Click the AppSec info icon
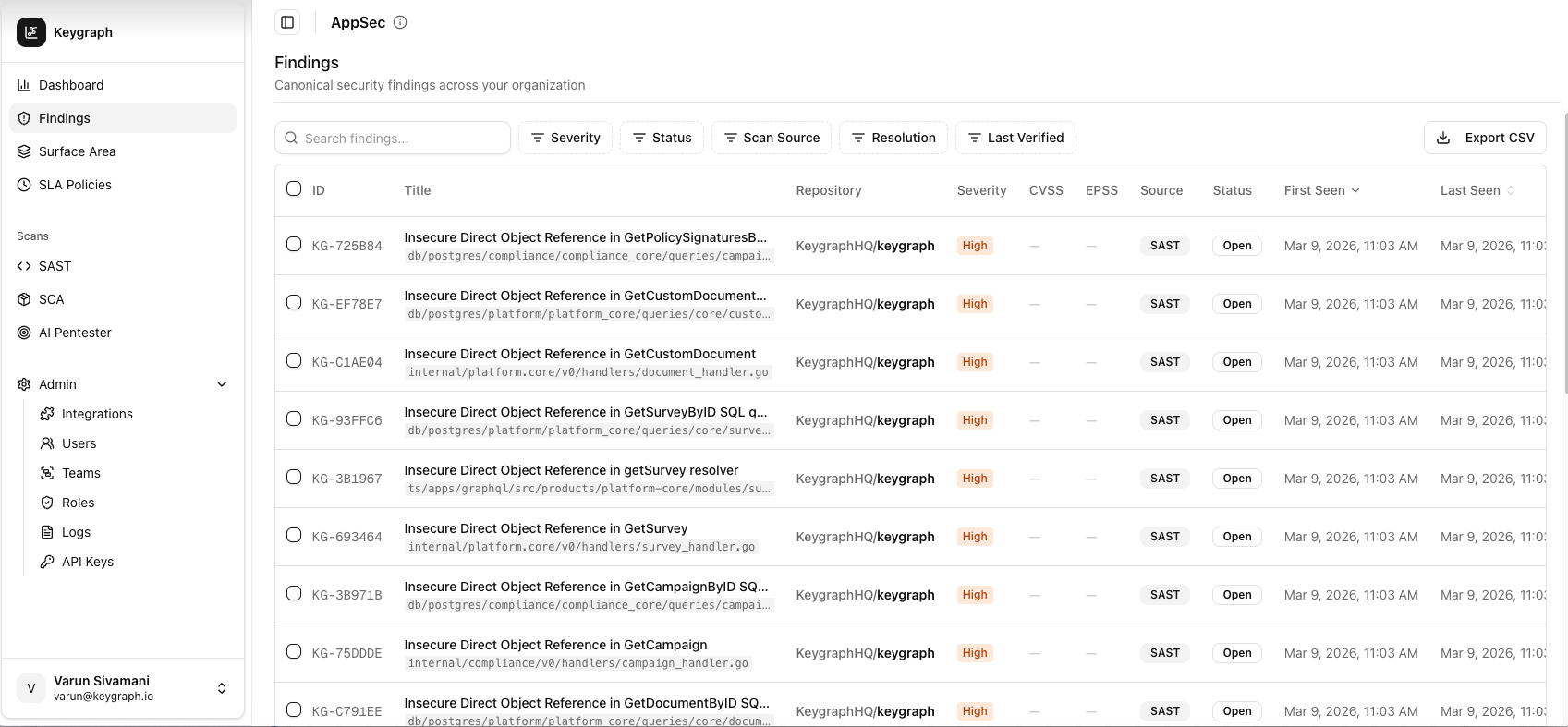The height and width of the screenshot is (727, 1568). (400, 22)
